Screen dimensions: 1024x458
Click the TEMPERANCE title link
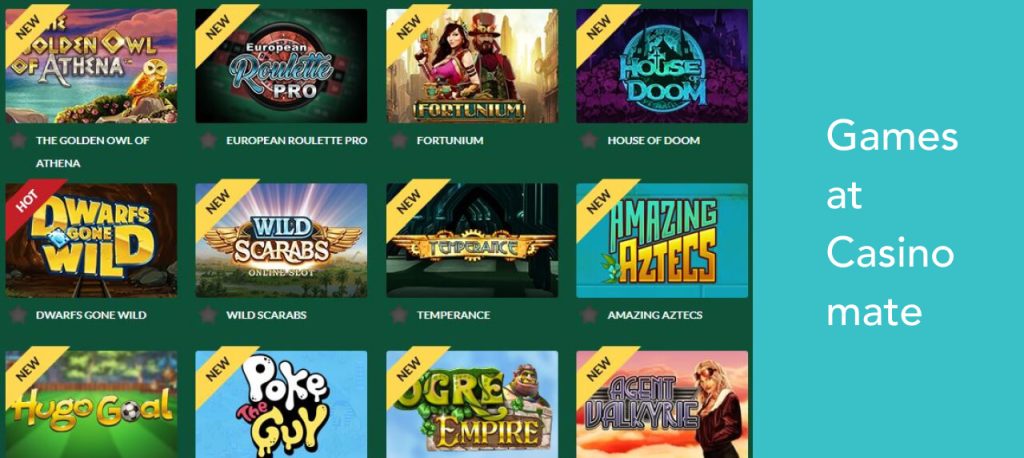point(453,315)
